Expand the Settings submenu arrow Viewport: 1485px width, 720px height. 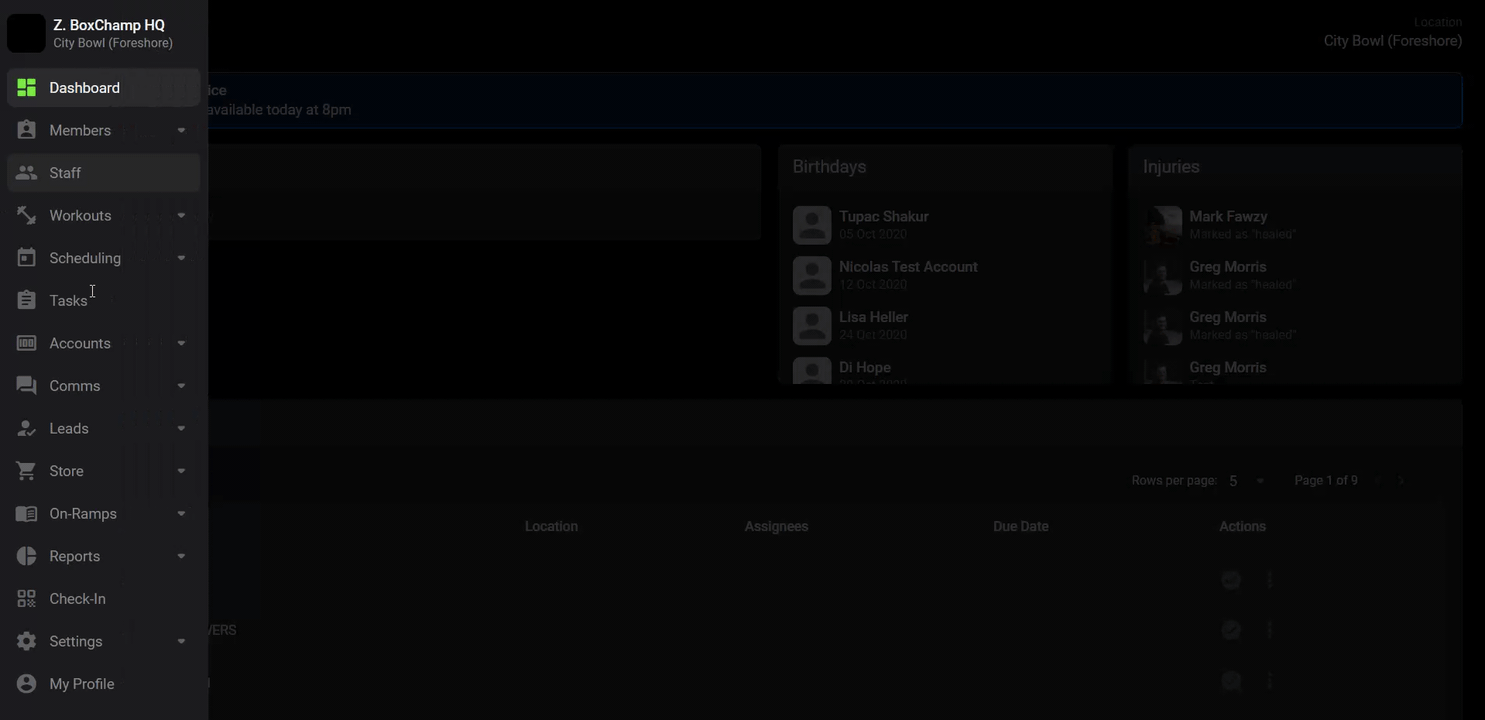tap(181, 641)
